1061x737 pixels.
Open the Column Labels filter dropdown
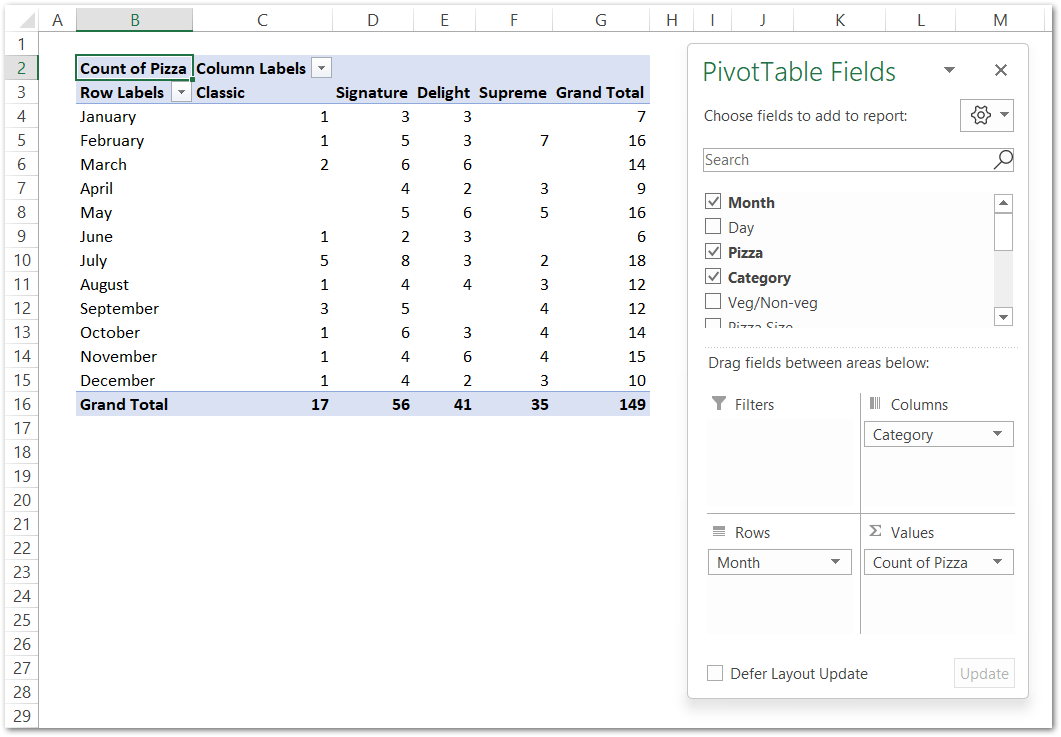coord(321,67)
